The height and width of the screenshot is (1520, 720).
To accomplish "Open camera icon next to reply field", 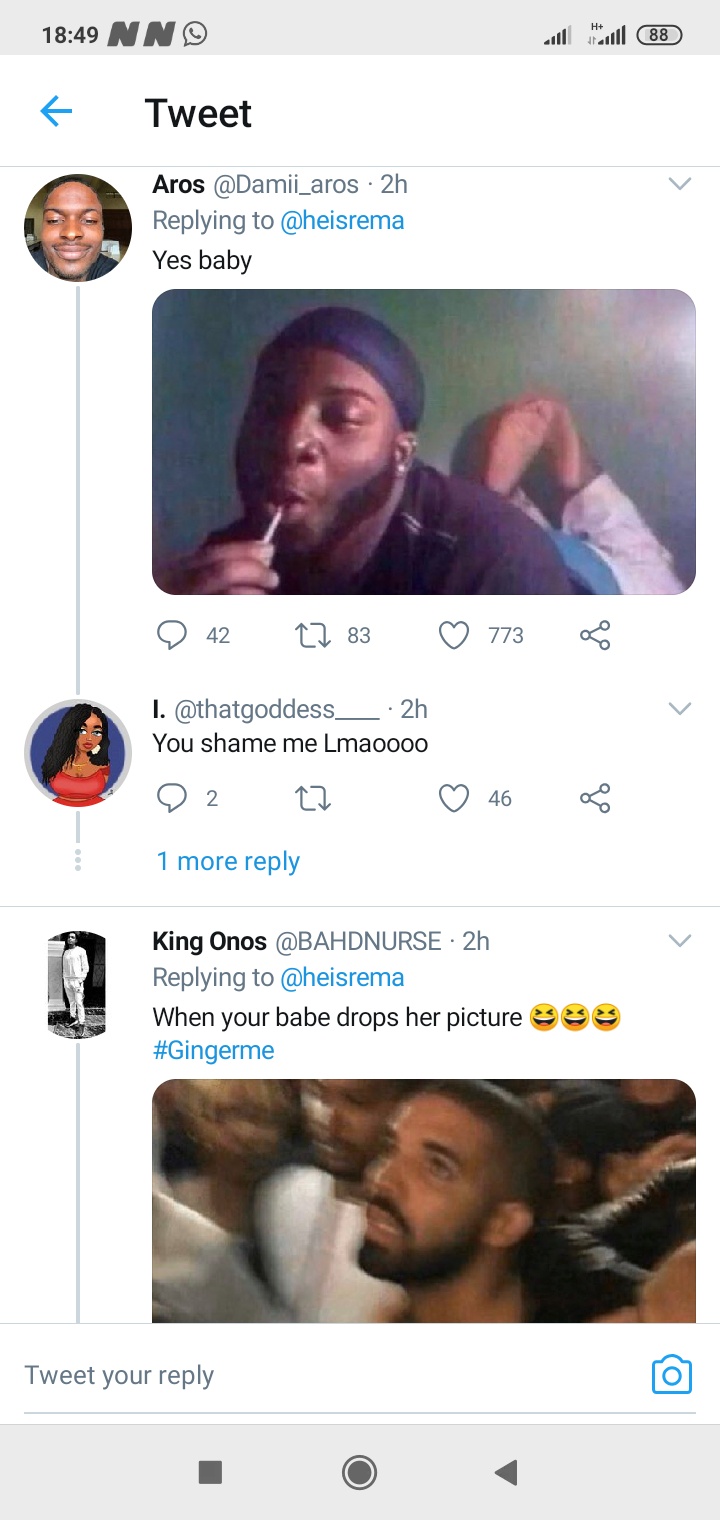I will pos(671,1375).
